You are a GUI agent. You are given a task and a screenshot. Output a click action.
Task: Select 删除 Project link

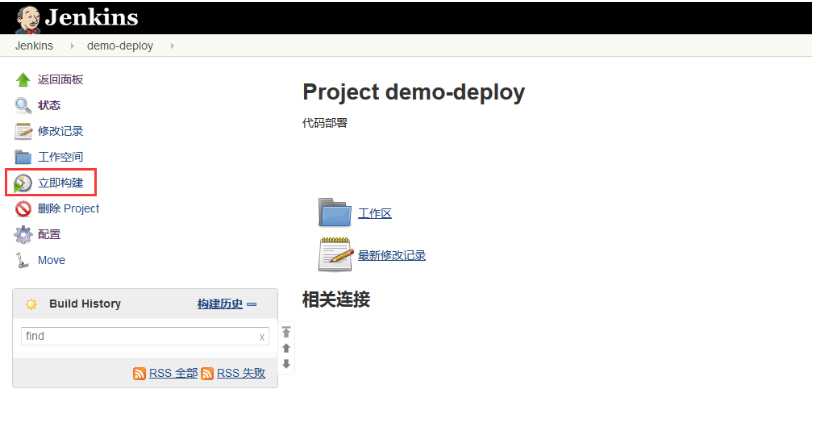click(x=68, y=209)
